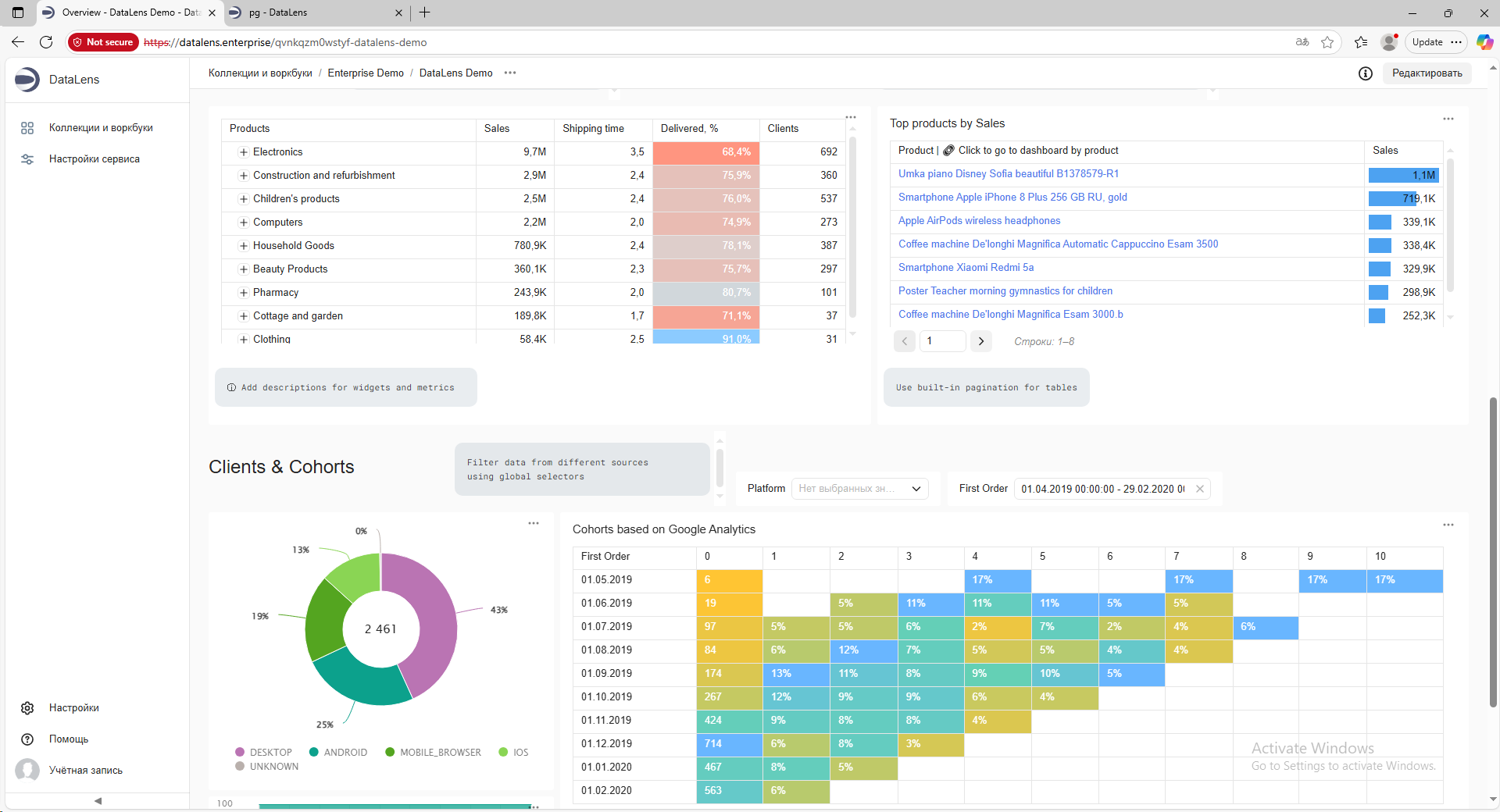Open Настройки gear icon in sidebar
Viewport: 1500px width, 812px height.
27,708
